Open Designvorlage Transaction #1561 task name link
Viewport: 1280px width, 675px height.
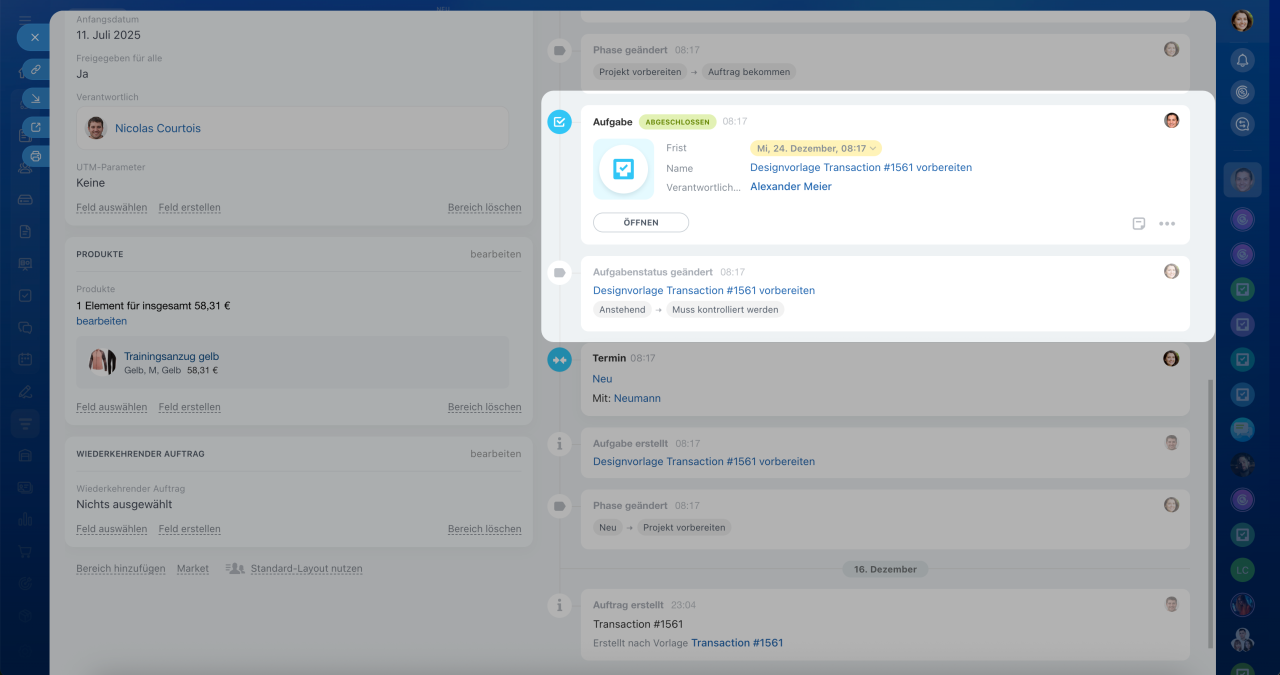(x=860, y=167)
